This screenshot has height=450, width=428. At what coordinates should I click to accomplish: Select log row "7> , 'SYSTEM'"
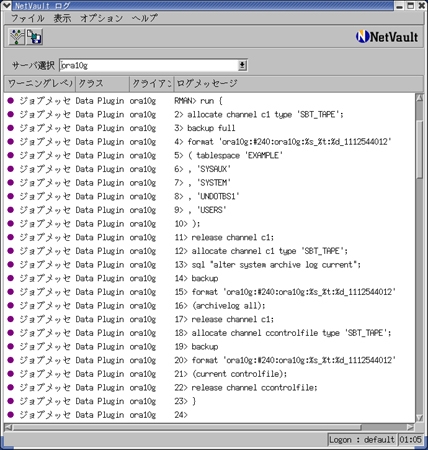pos(210,183)
